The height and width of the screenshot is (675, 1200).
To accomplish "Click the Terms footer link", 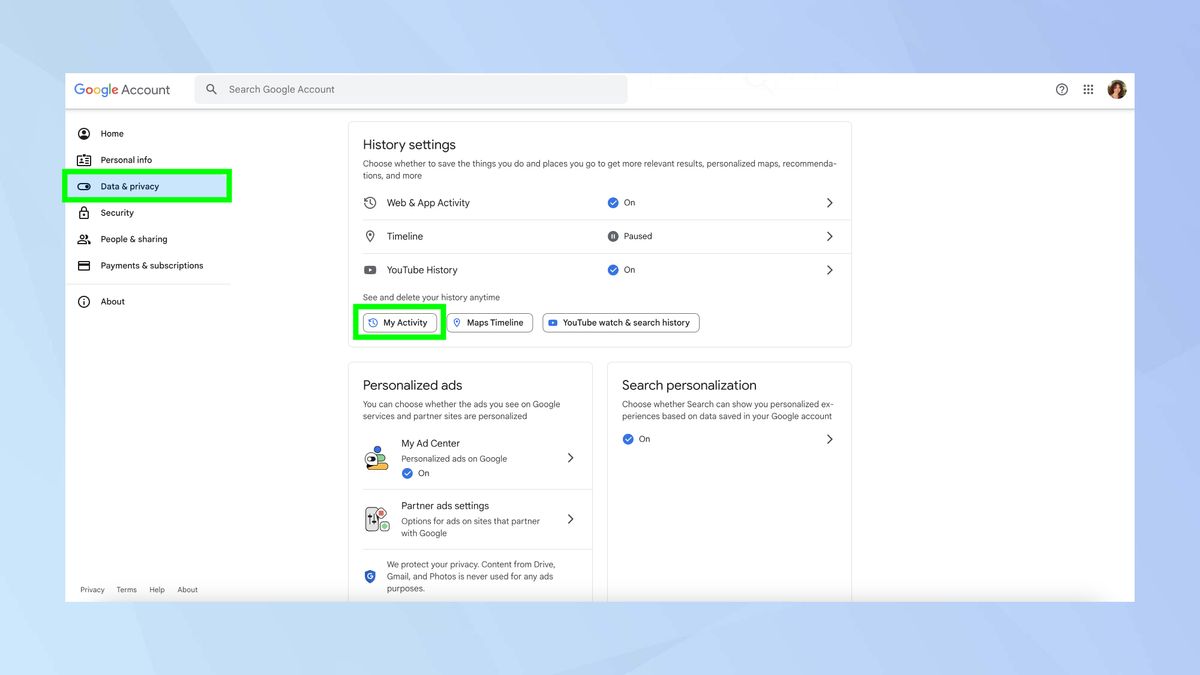I will pos(126,589).
